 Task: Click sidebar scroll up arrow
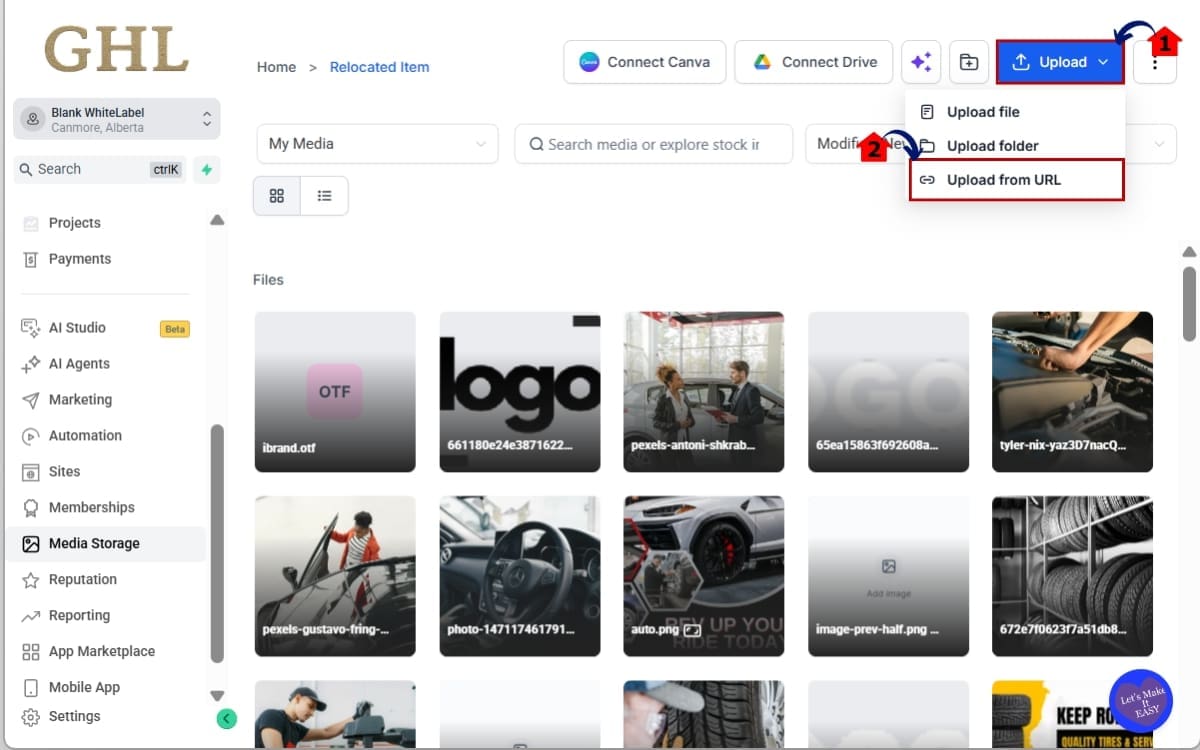click(217, 220)
